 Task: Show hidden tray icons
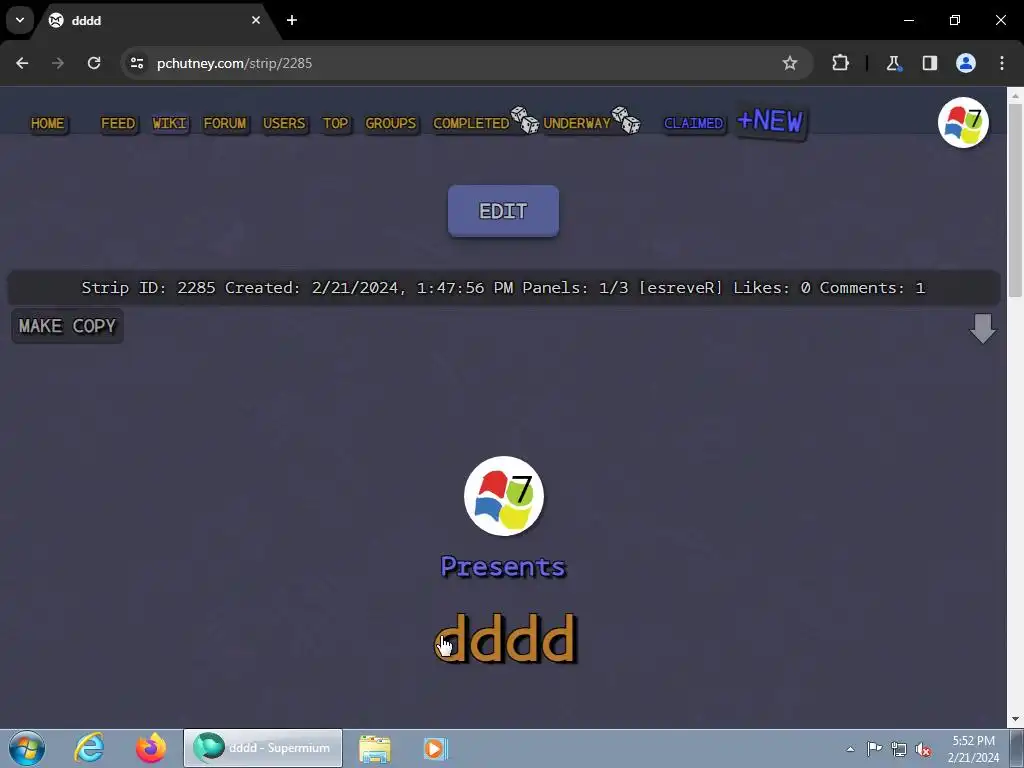(x=850, y=749)
